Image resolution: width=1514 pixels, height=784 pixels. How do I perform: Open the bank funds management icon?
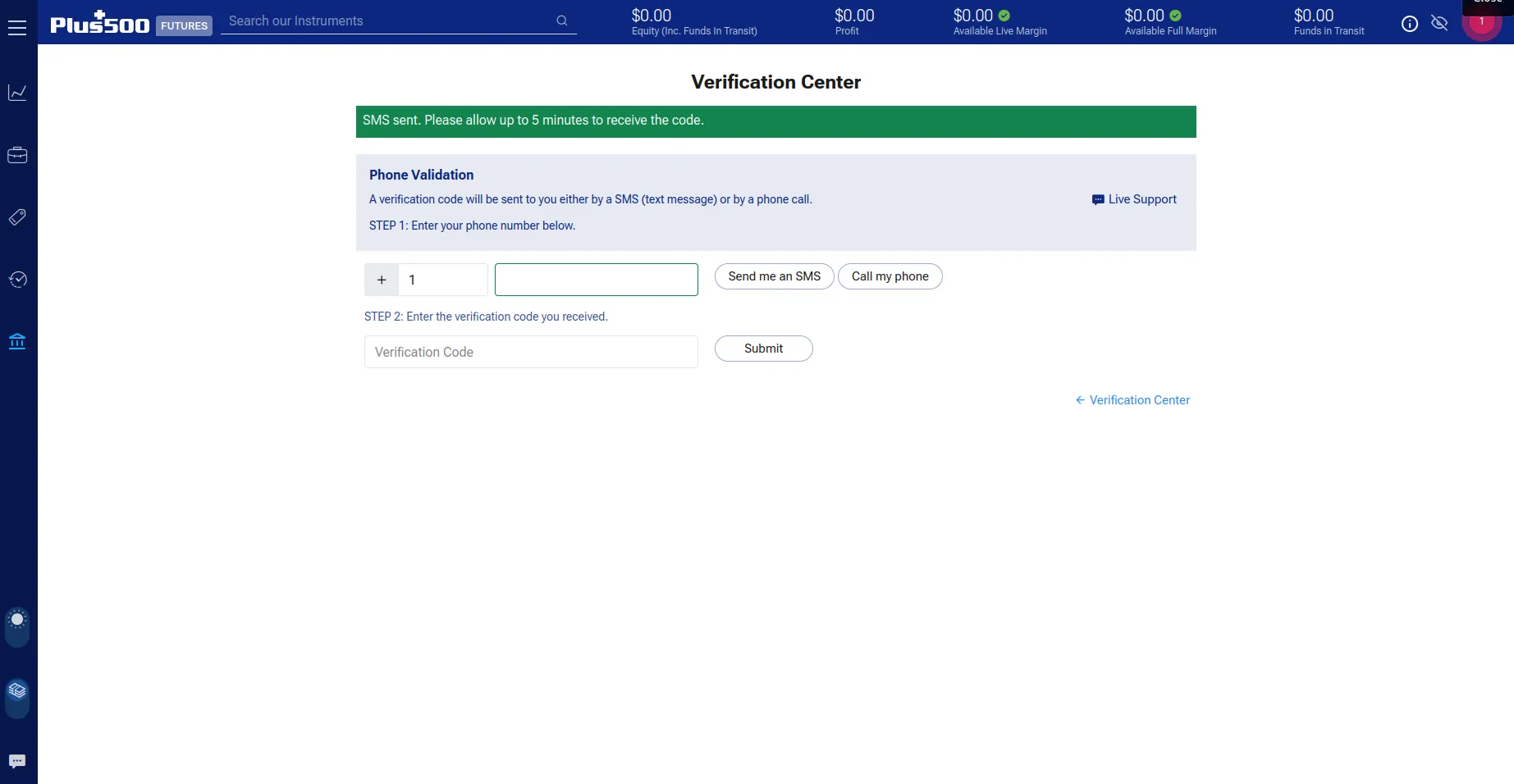pos(17,341)
